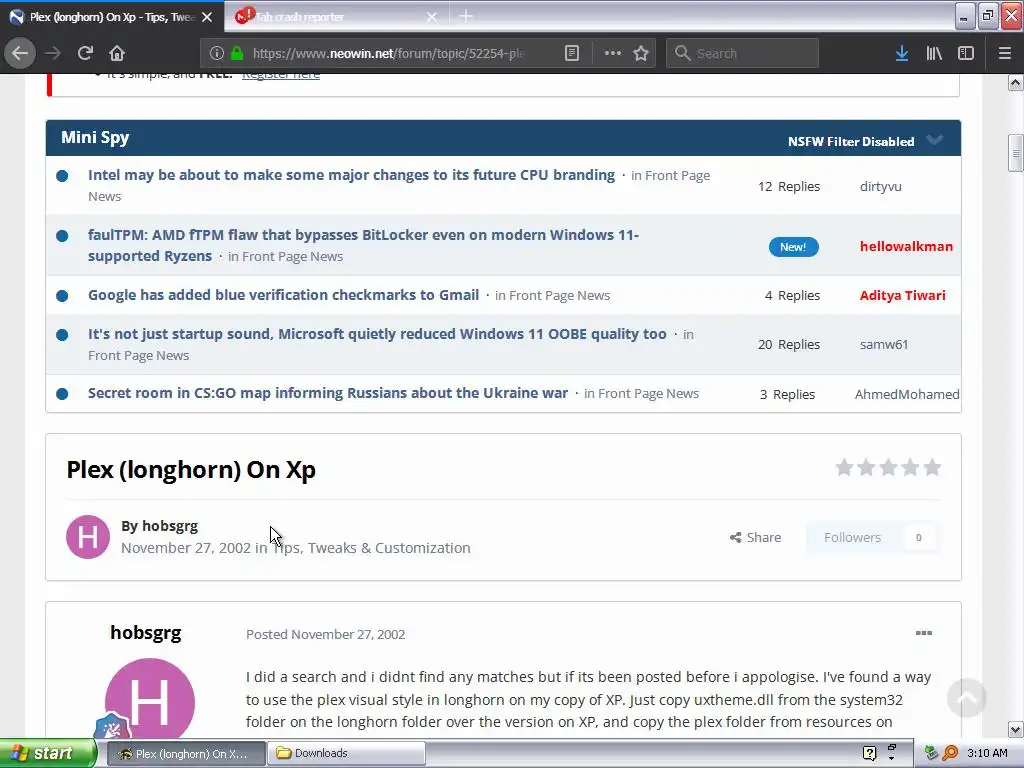The image size is (1024, 768).
Task: Open hobsgrg's large post avatar
Action: 150,699
